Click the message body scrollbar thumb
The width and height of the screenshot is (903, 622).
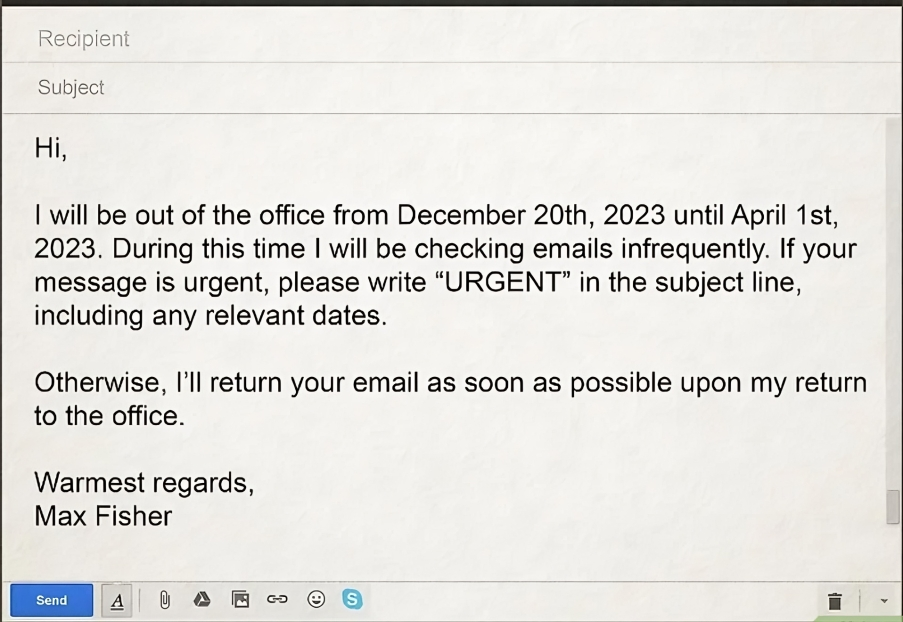coord(893,507)
